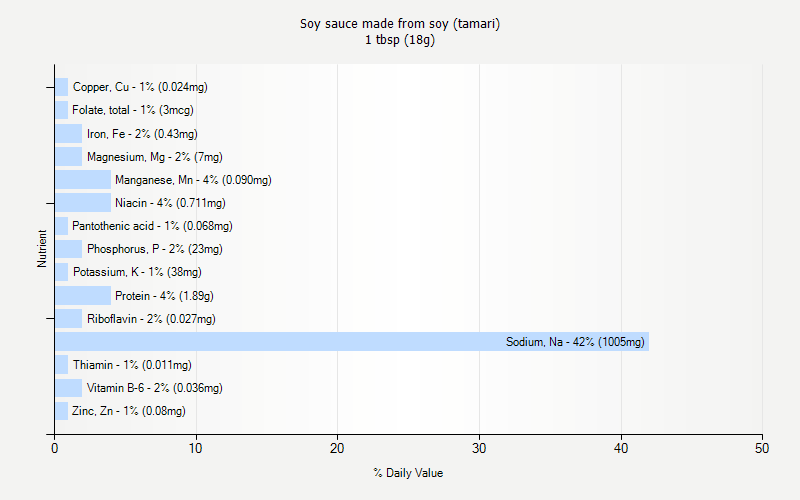
Task: Click the % Daily Value axis title
Action: pos(408,473)
